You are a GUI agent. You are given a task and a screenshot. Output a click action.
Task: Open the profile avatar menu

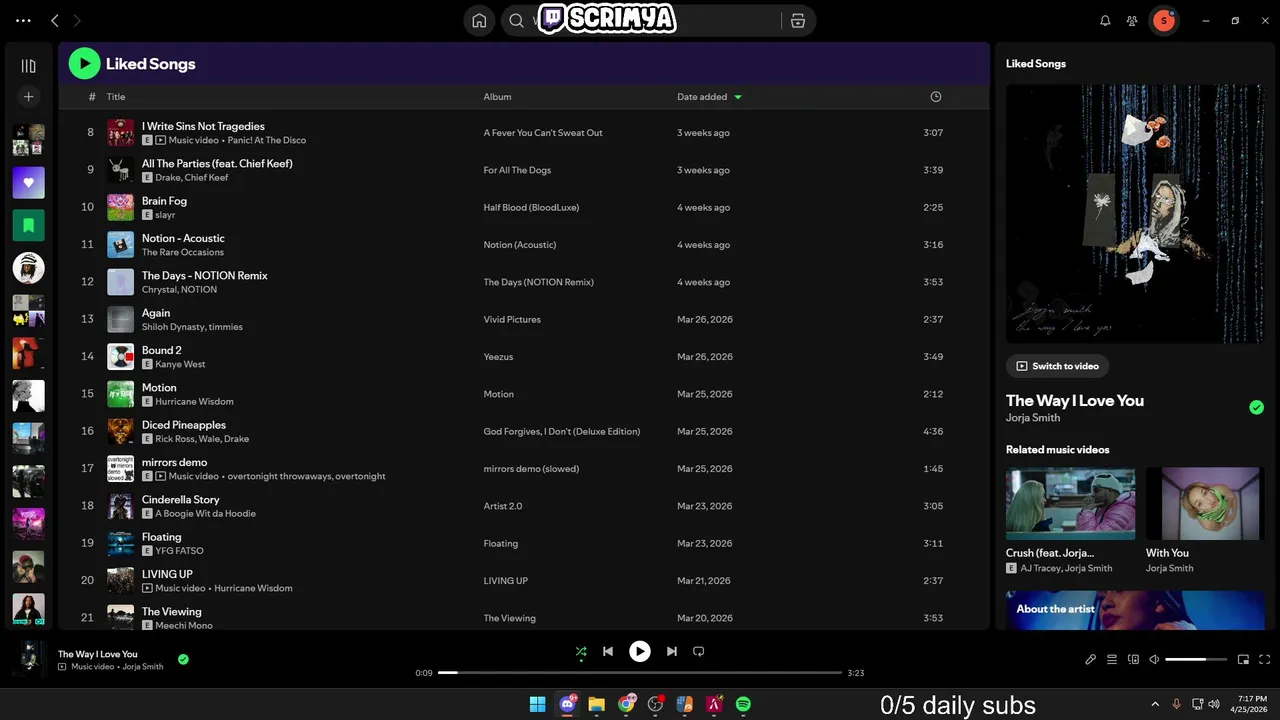click(x=1163, y=20)
